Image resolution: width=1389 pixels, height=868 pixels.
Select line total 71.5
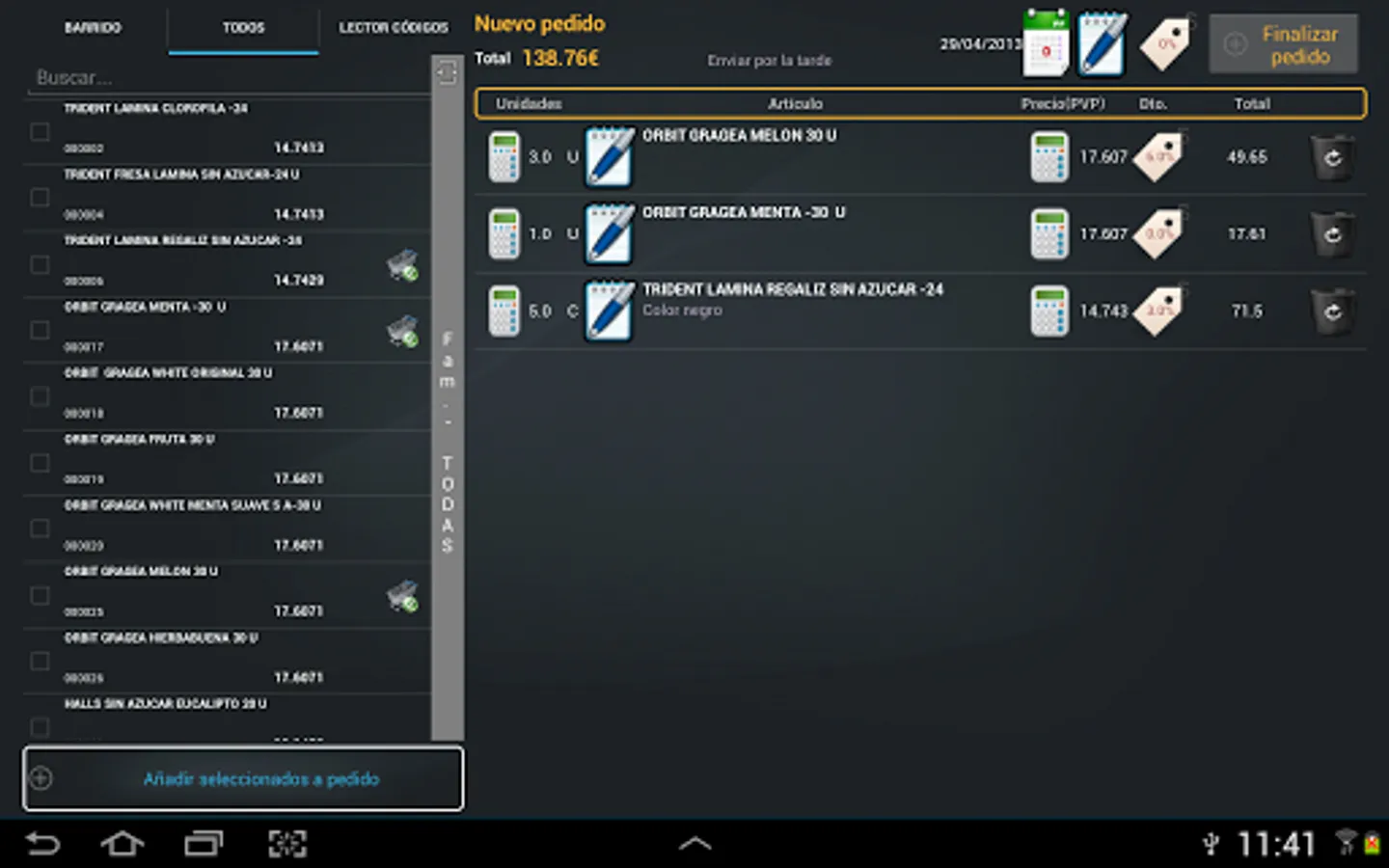(1247, 311)
